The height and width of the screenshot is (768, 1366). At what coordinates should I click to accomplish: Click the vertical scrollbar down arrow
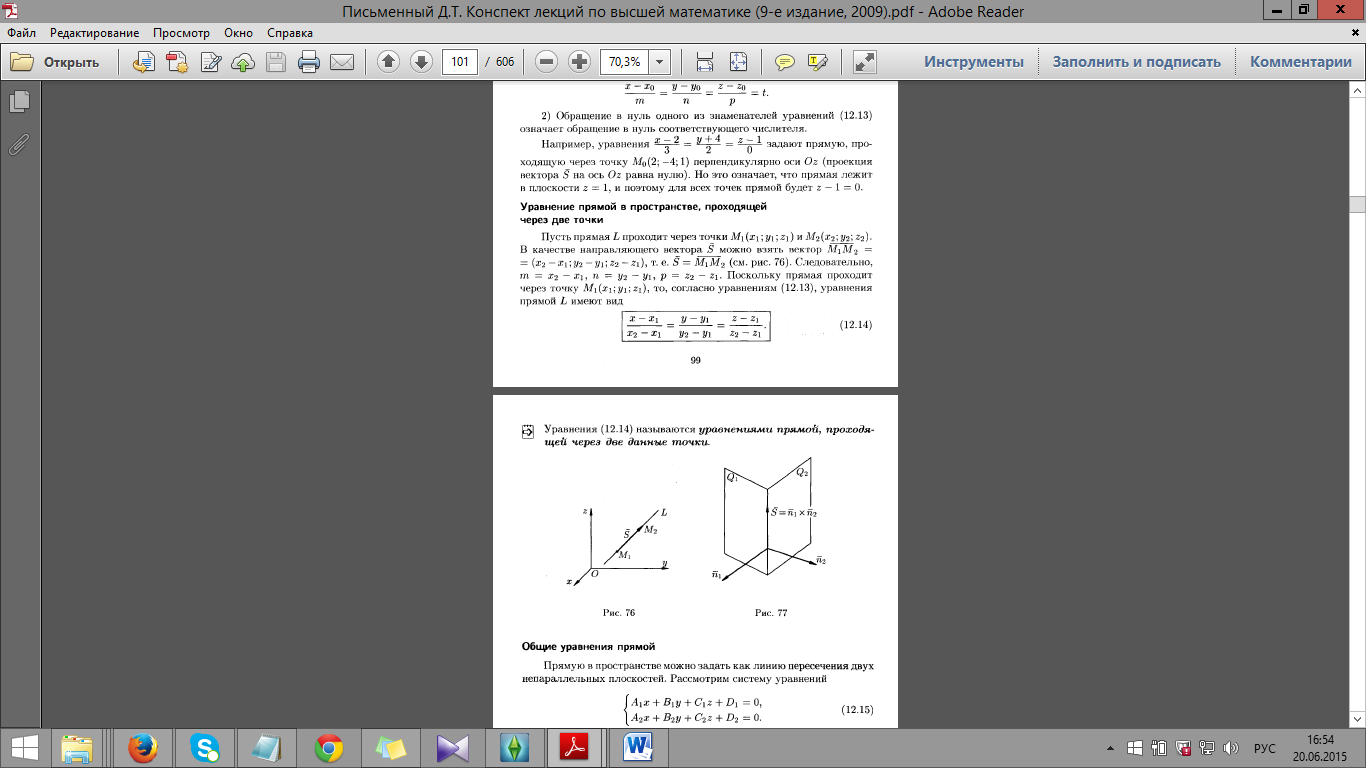pyautogui.click(x=1357, y=719)
